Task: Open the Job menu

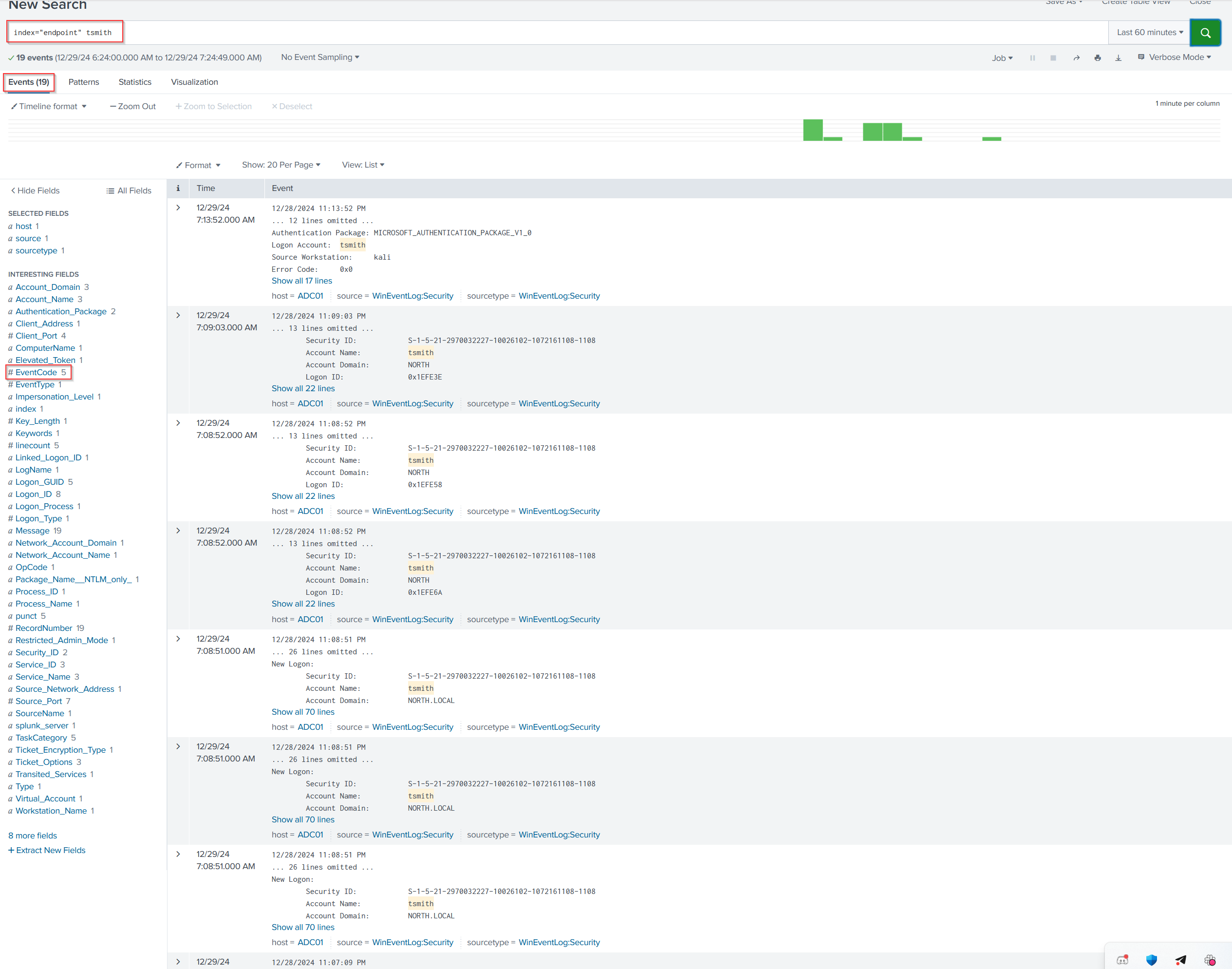Action: [x=1002, y=58]
